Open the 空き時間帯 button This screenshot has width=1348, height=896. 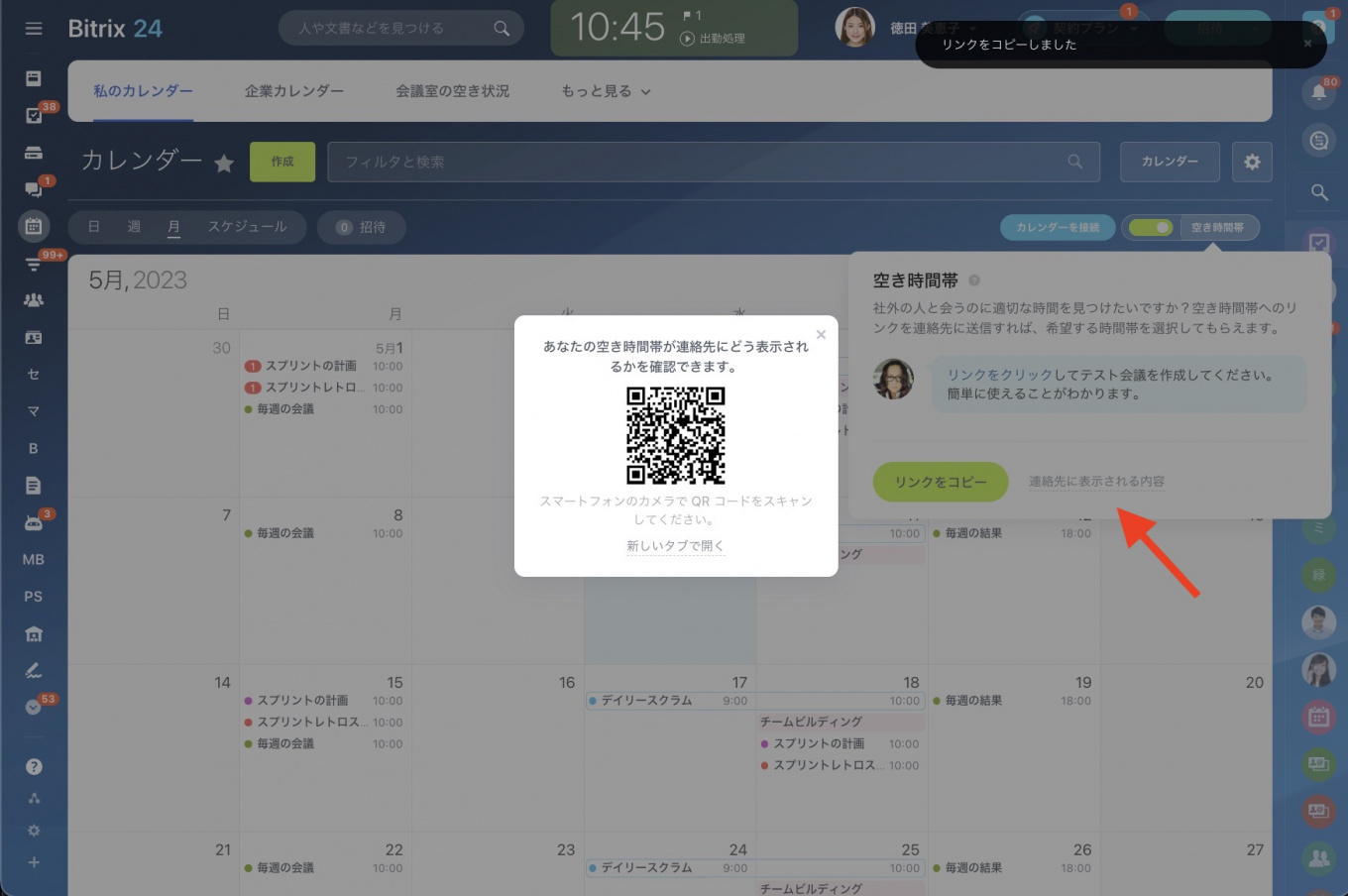pyautogui.click(x=1217, y=227)
